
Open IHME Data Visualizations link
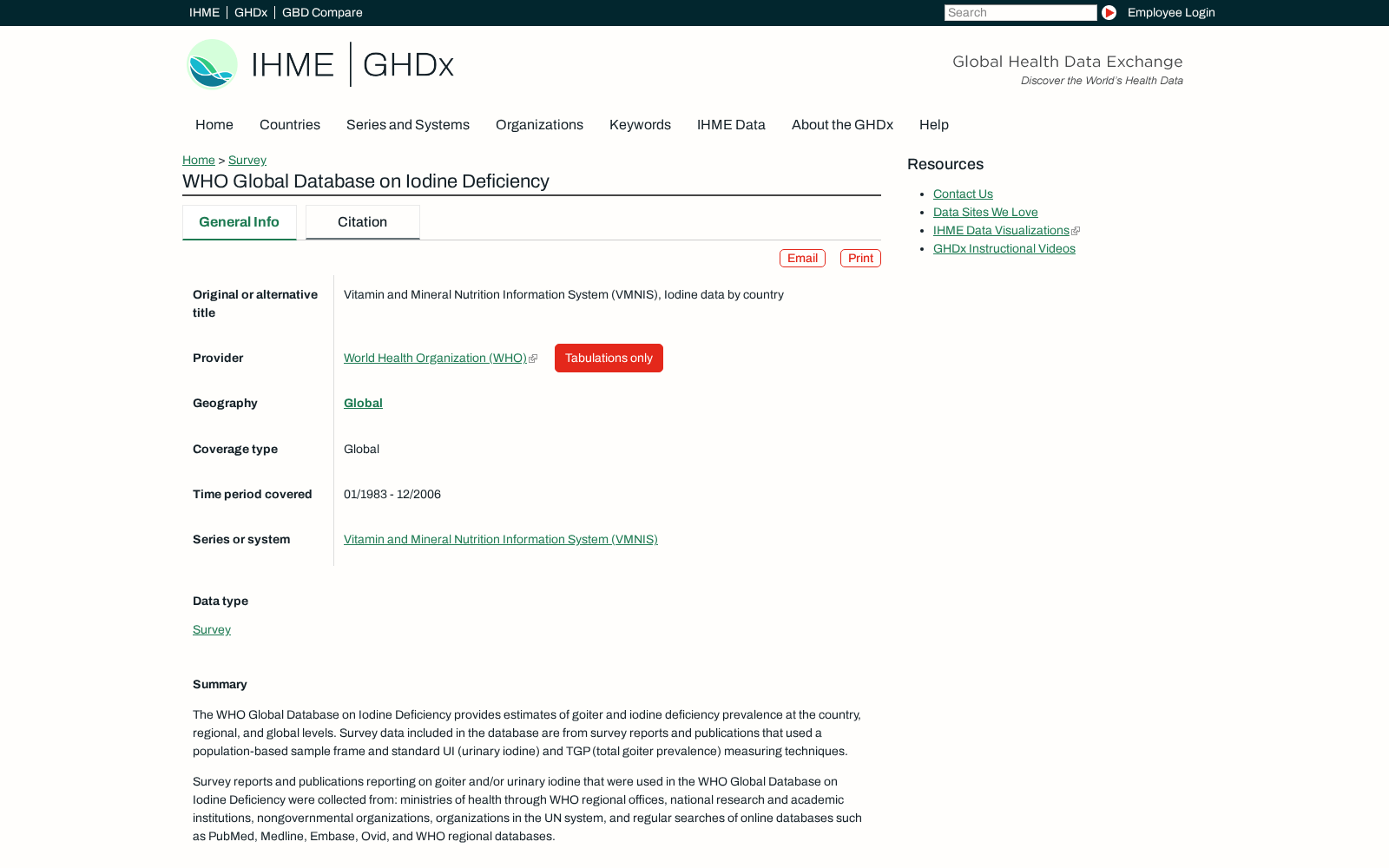1001,231
